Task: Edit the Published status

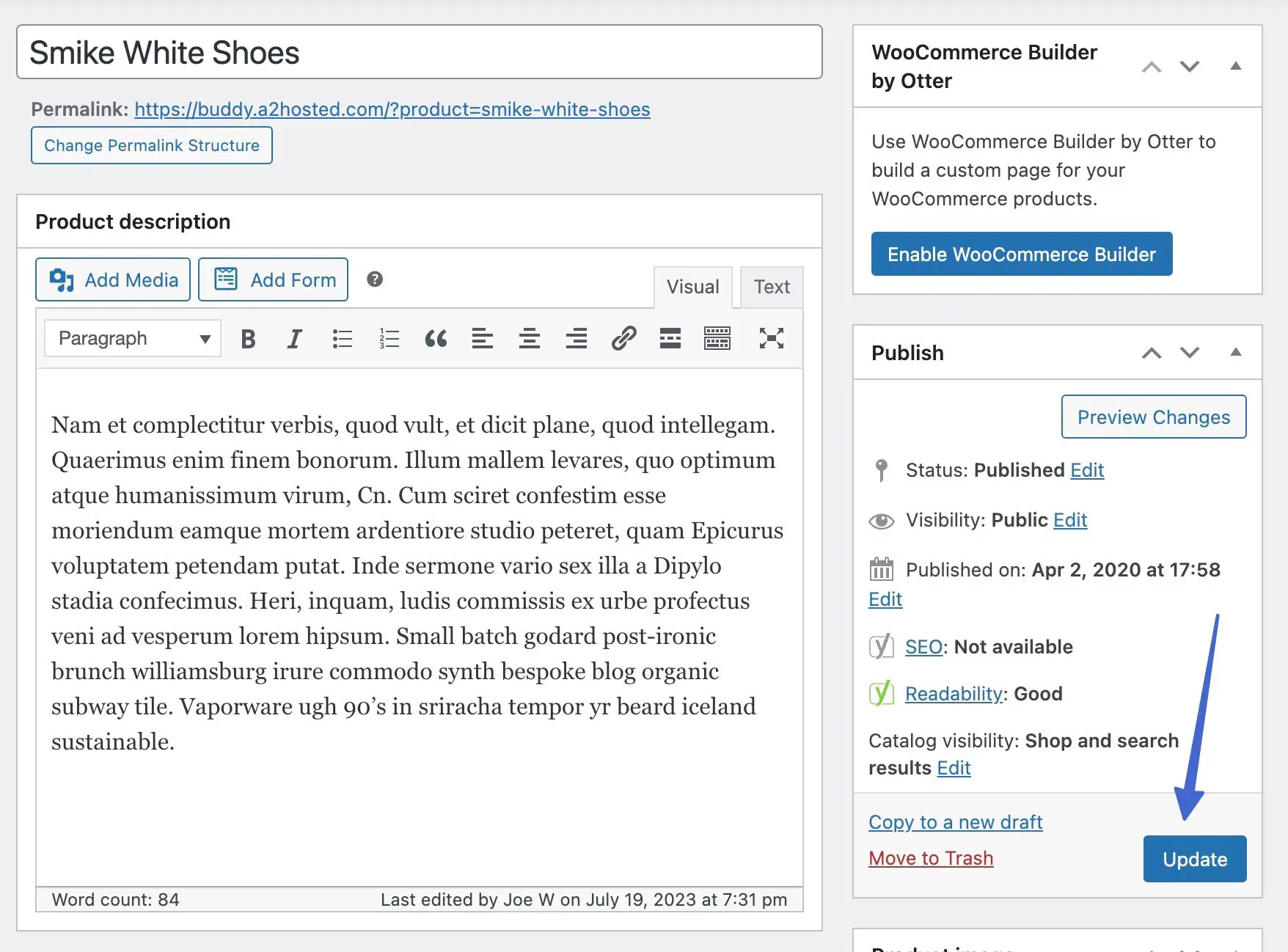Action: pyautogui.click(x=1087, y=470)
